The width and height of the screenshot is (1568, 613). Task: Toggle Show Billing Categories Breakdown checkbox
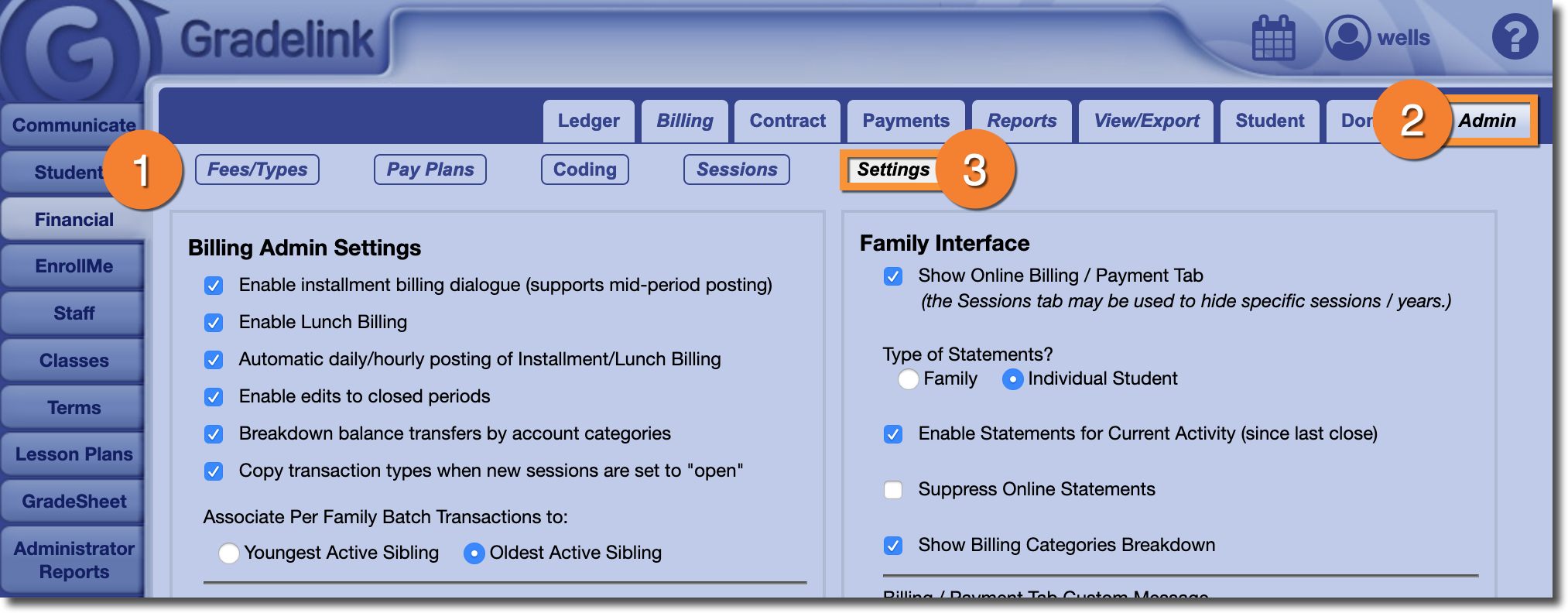coord(893,546)
